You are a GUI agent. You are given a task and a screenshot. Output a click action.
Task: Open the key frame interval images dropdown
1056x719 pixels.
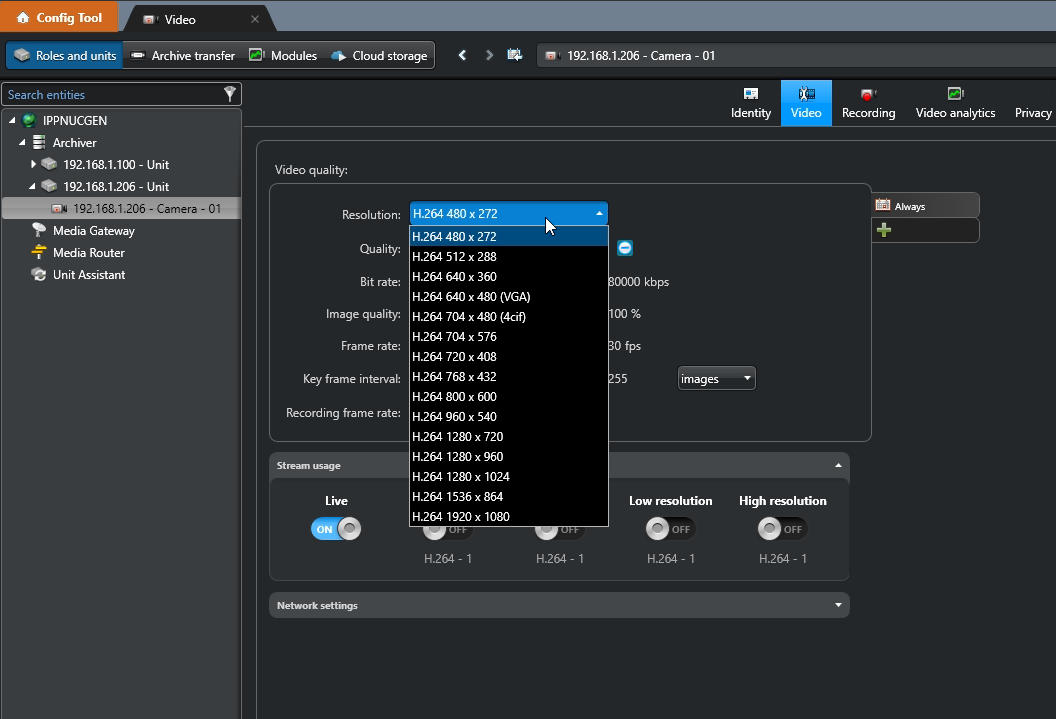(716, 378)
